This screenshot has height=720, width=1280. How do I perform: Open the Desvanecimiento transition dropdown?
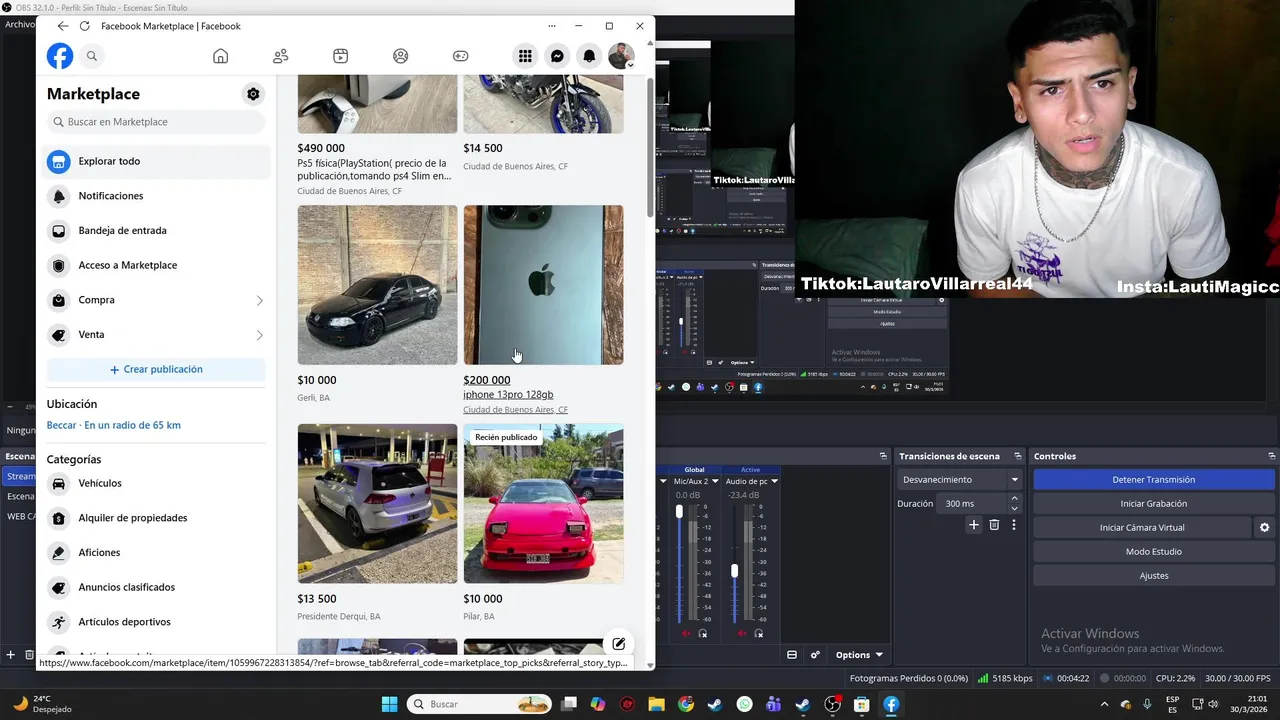point(958,480)
